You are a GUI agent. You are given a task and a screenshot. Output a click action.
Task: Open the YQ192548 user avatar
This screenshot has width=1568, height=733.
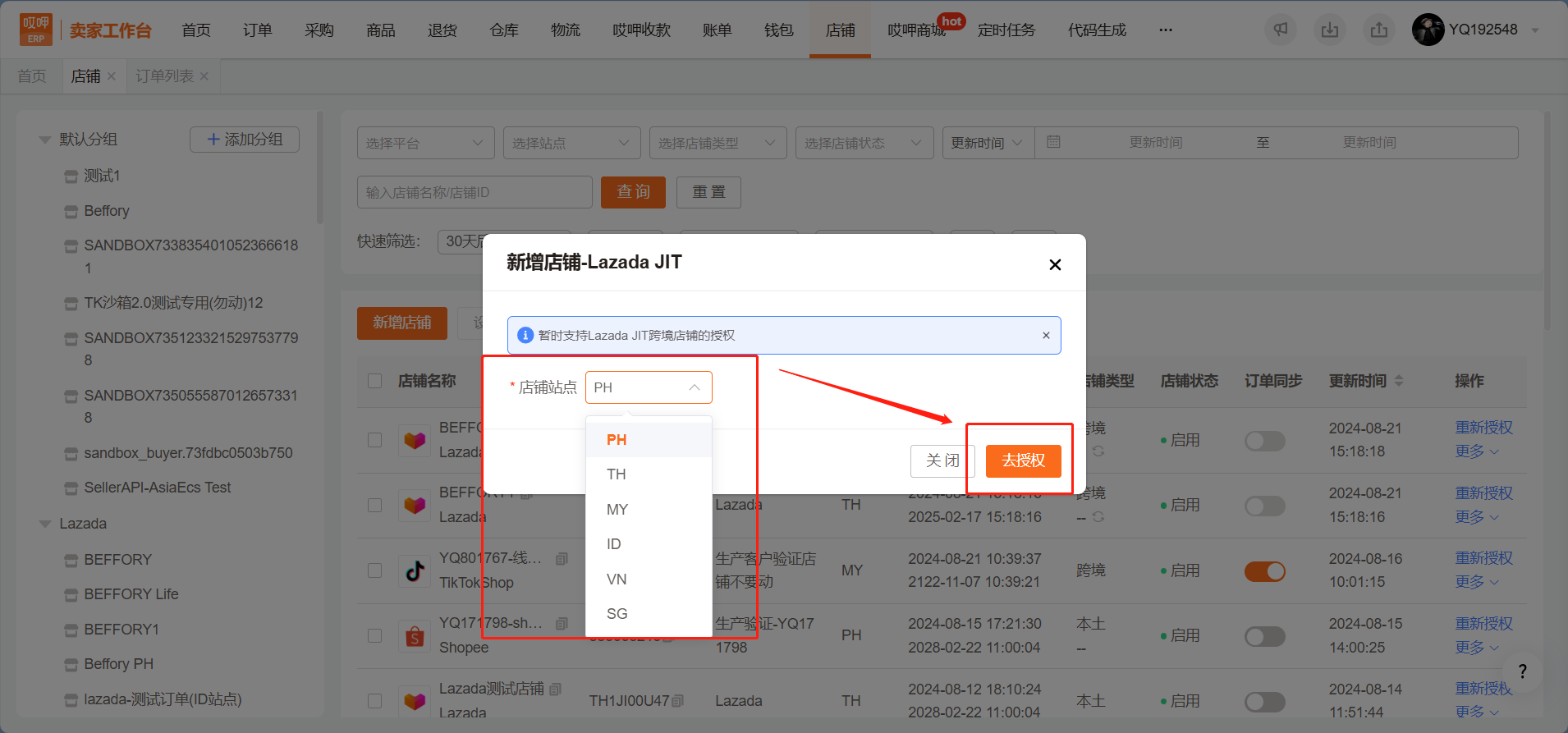tap(1428, 30)
